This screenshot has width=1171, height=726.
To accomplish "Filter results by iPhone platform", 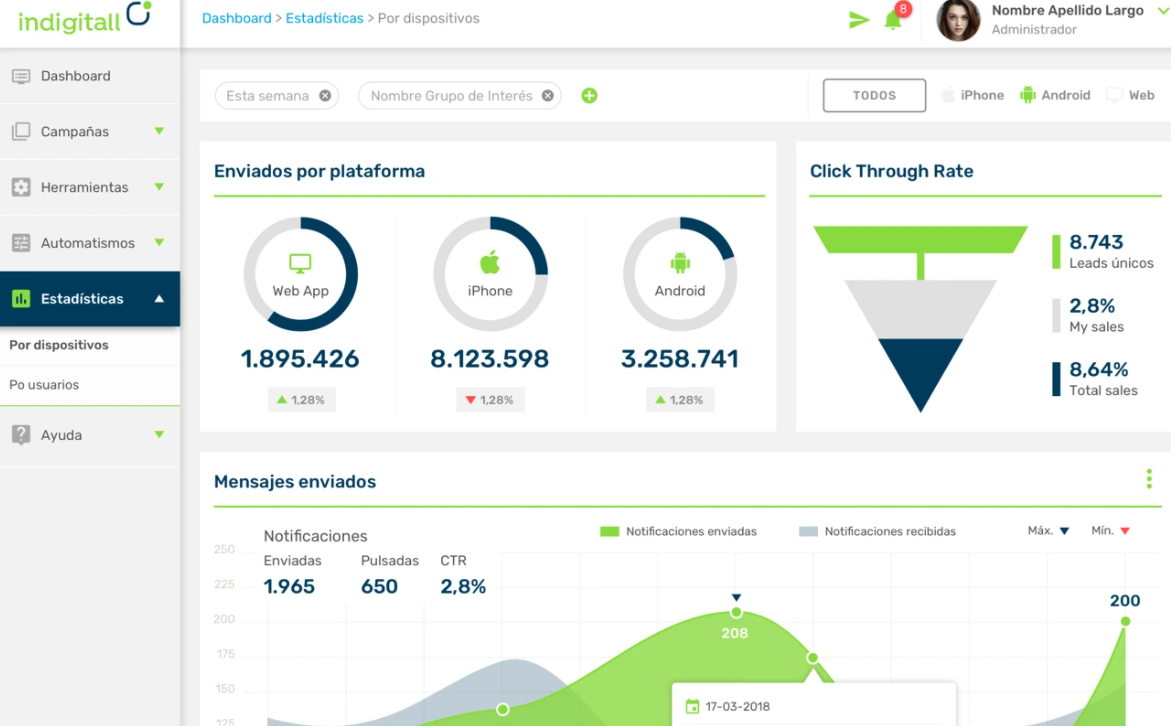I will pos(971,95).
